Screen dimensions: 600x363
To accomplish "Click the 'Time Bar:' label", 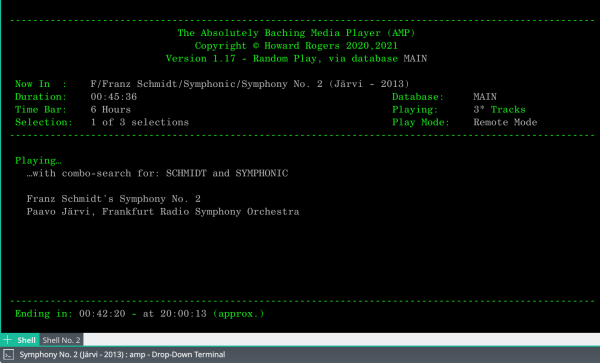I will (41, 110).
